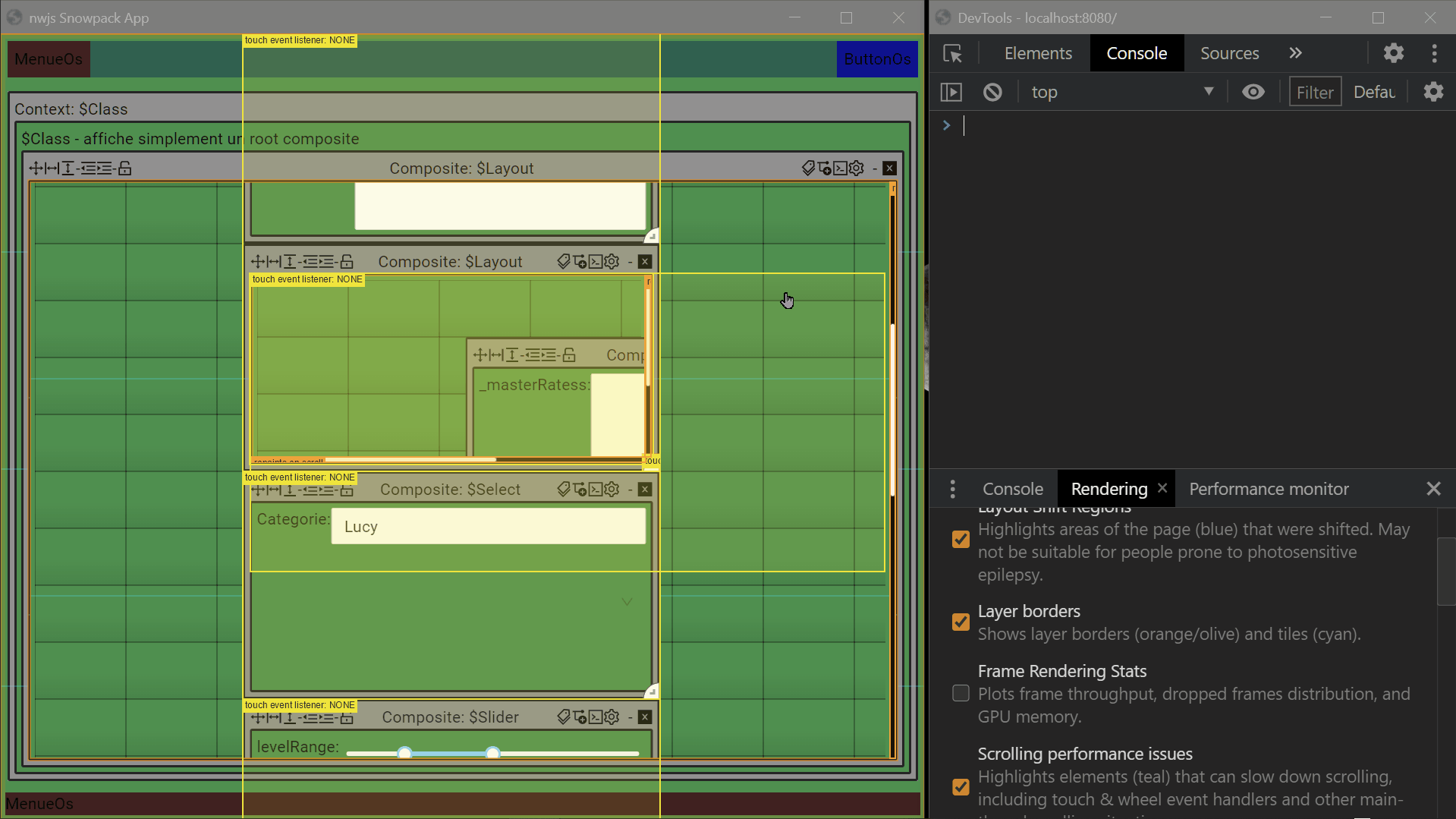The height and width of the screenshot is (819, 1456).
Task: Close the DevTools drawer with X
Action: click(1433, 489)
